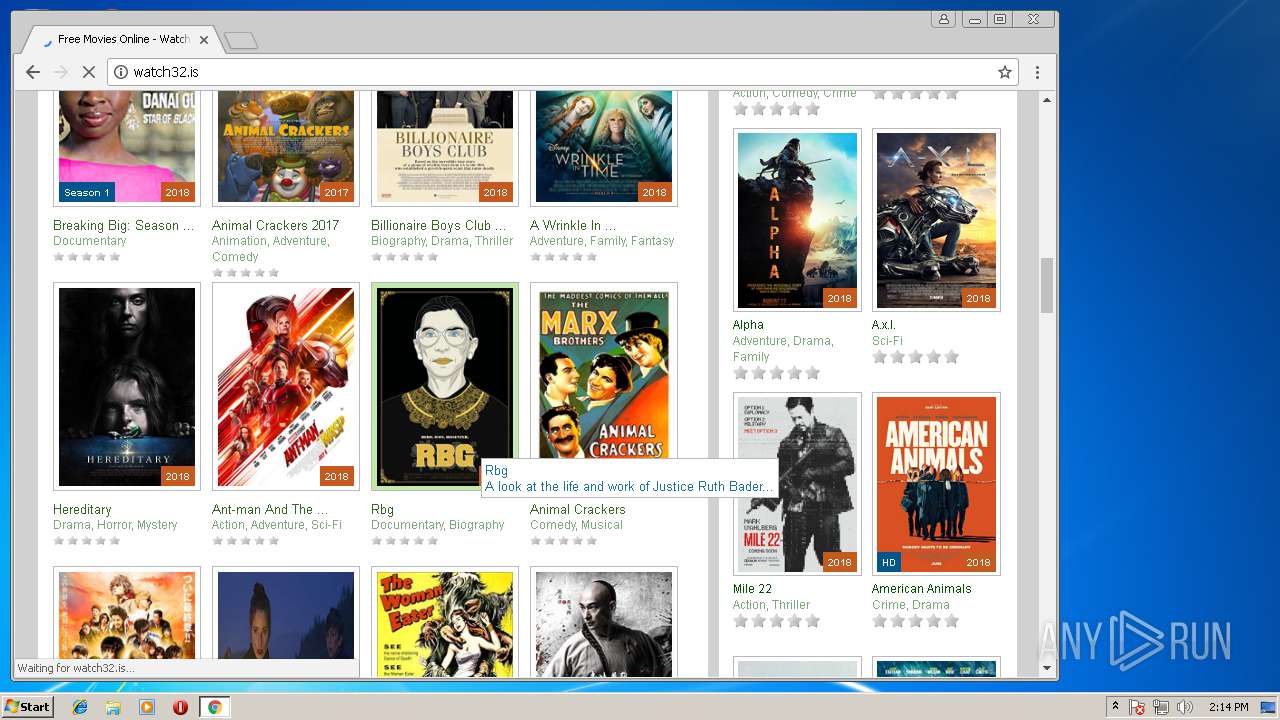1280x720 pixels.
Task: Open the Animal Crackers 2017 title link
Action: click(x=276, y=225)
